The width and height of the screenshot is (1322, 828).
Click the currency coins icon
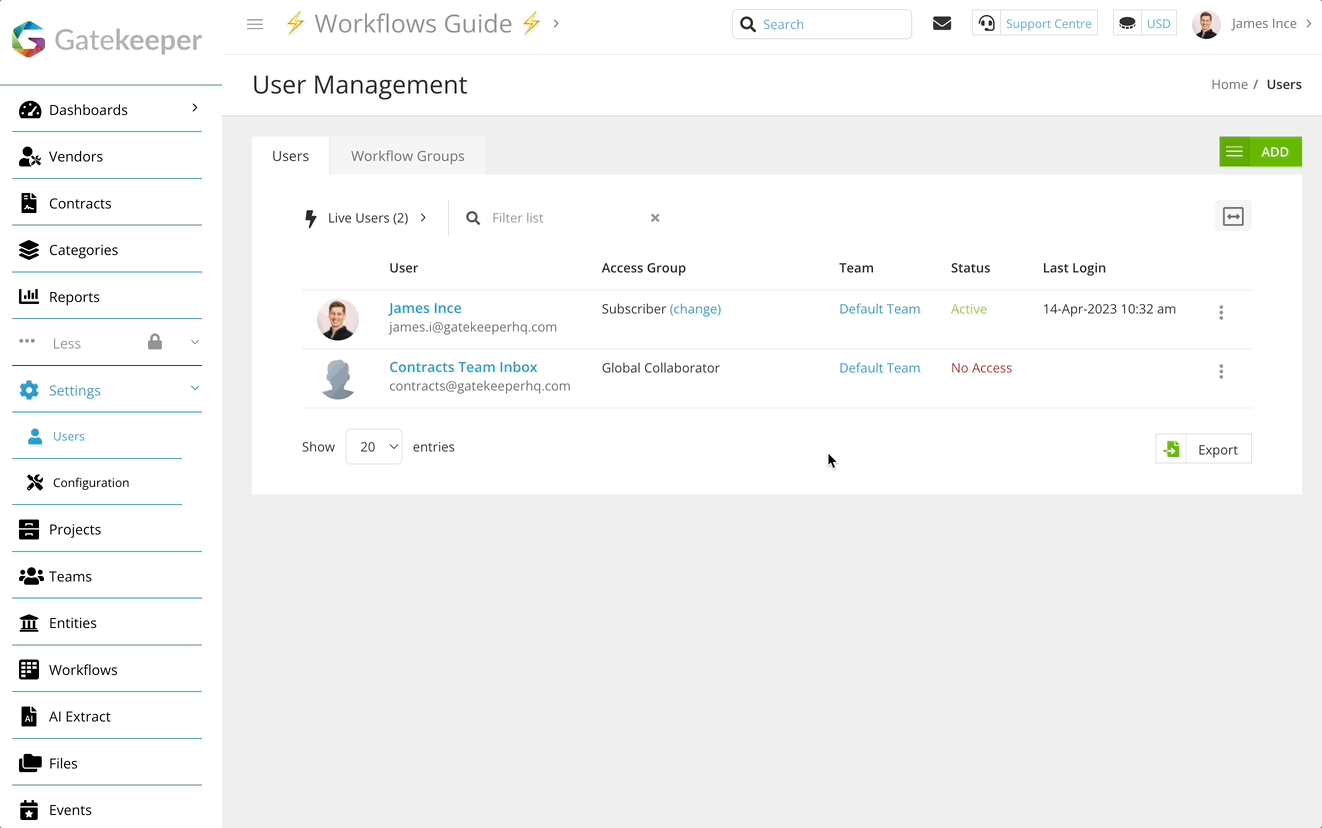[1127, 23]
